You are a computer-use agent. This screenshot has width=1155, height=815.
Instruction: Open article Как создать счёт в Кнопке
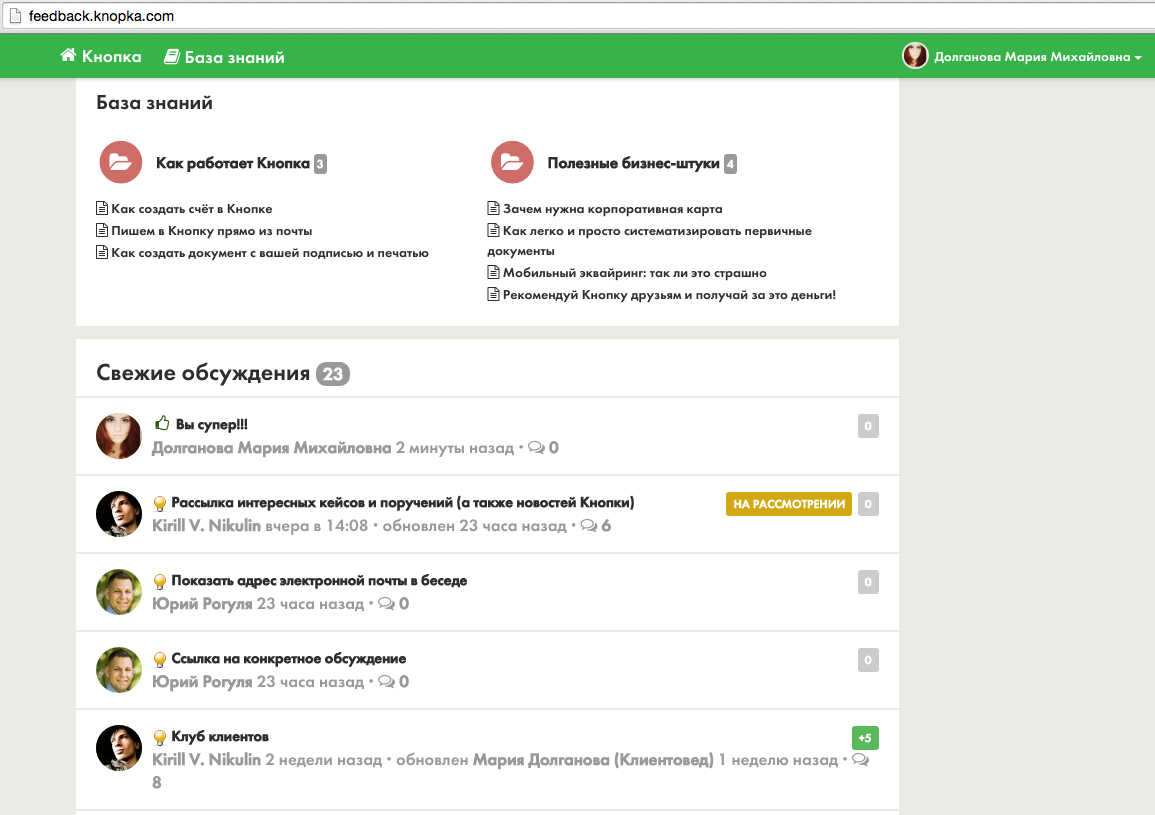point(191,209)
